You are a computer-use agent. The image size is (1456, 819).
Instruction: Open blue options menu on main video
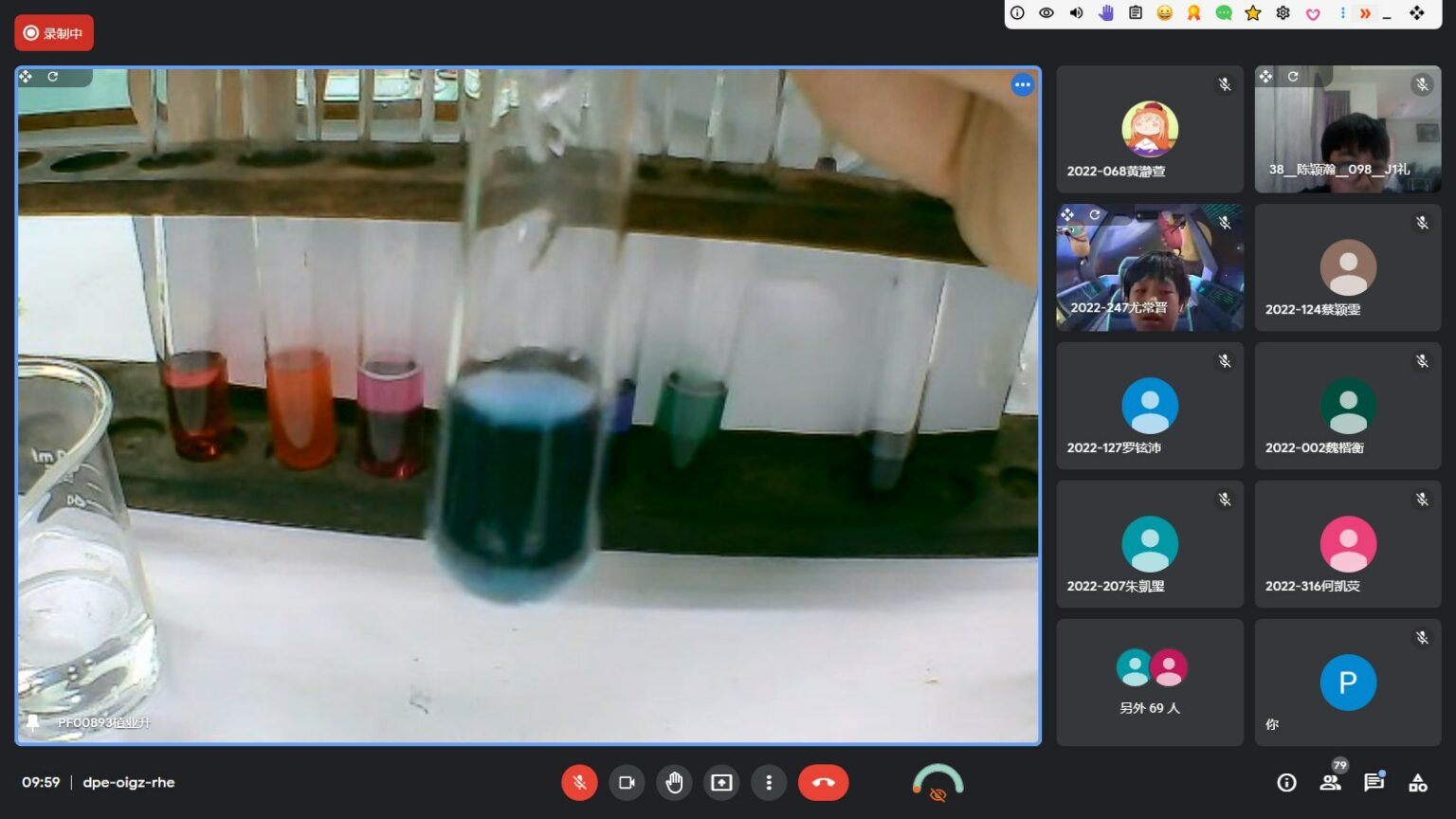tap(1022, 85)
